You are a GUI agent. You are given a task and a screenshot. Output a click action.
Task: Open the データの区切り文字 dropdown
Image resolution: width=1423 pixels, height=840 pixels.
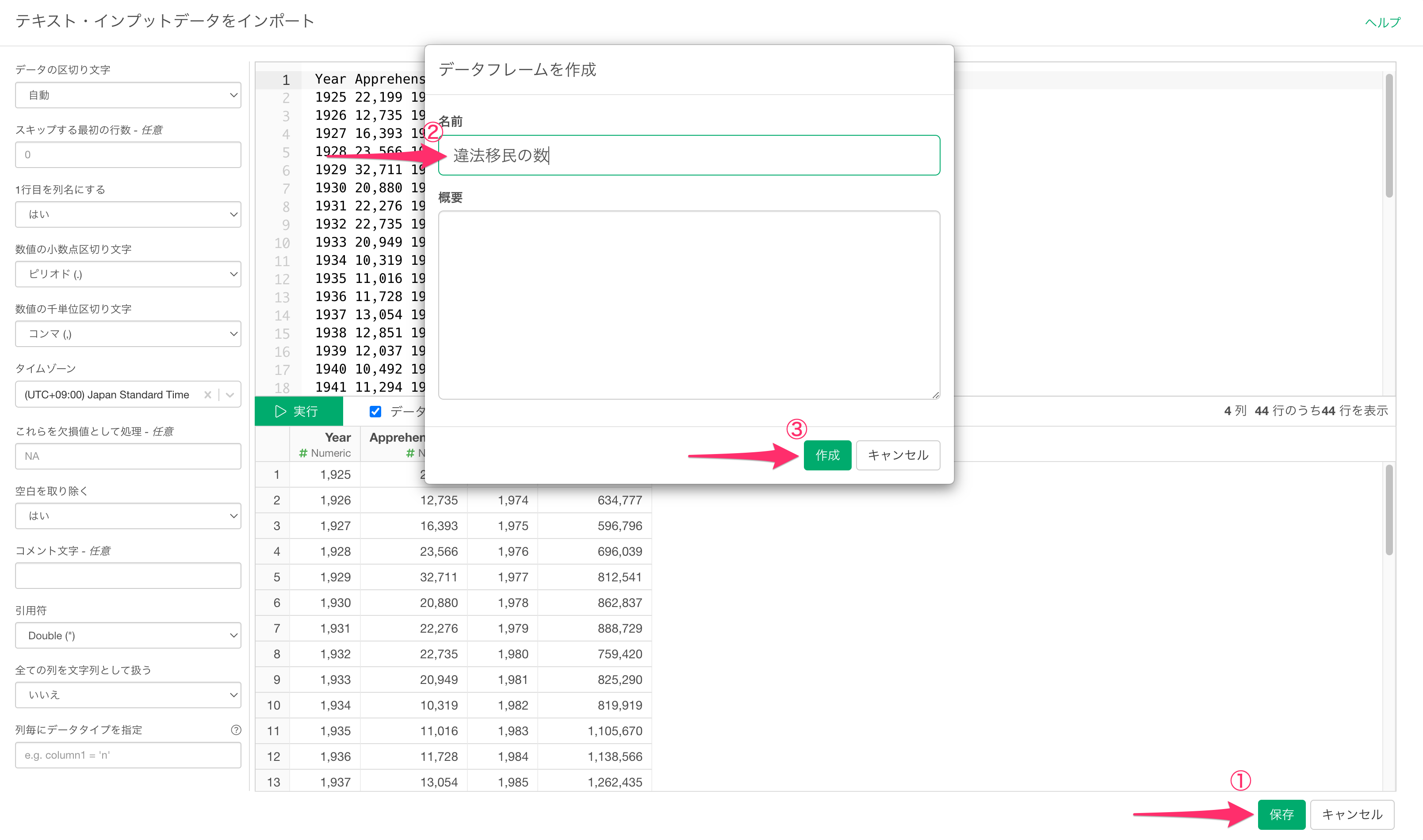coord(128,95)
